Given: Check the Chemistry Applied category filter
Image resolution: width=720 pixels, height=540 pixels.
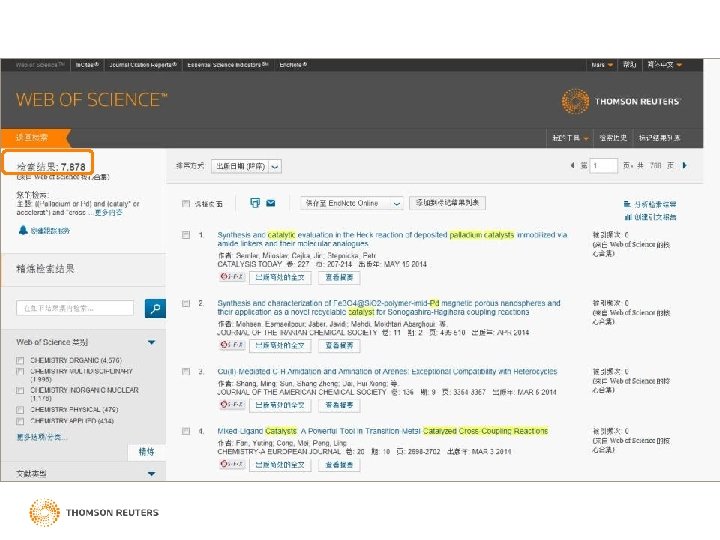Looking at the screenshot, I should tap(20, 422).
